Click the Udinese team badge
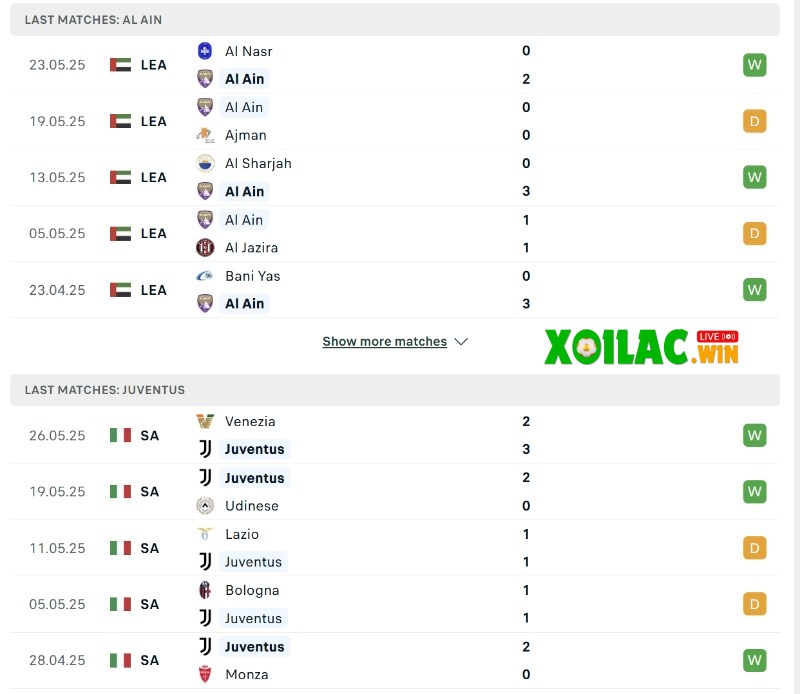This screenshot has width=800, height=694. coord(205,506)
